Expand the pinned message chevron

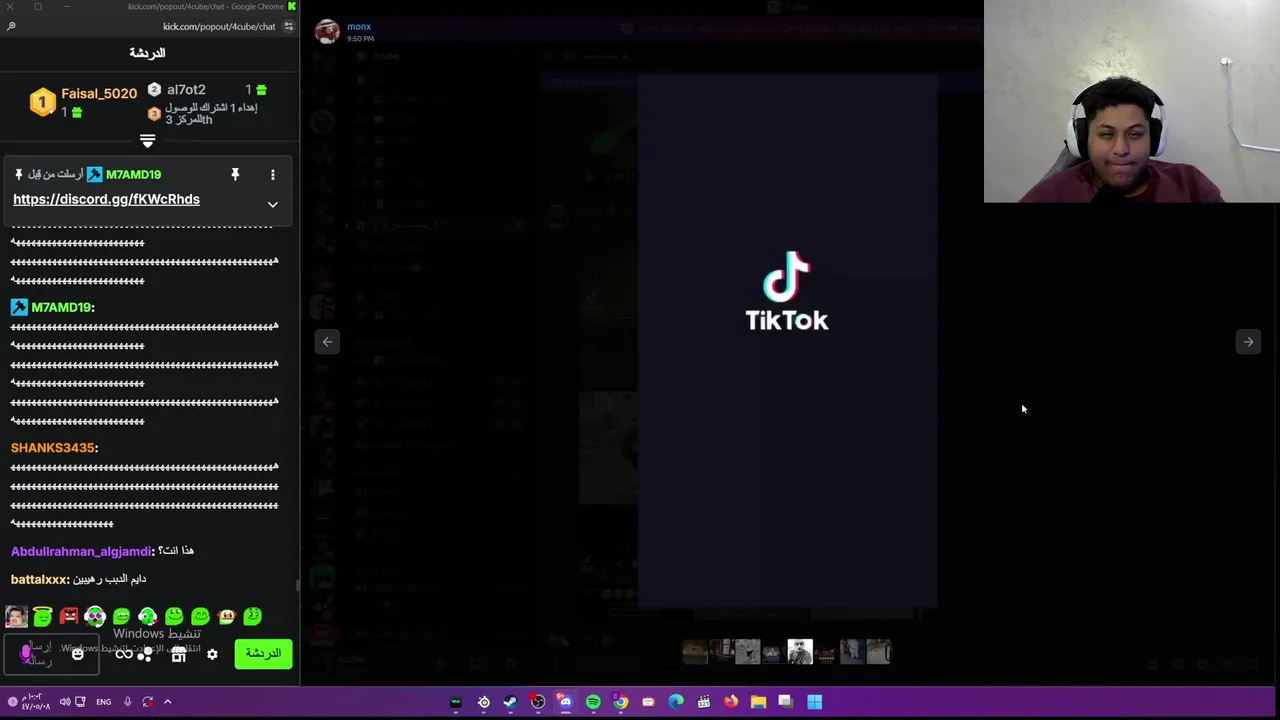coord(272,204)
